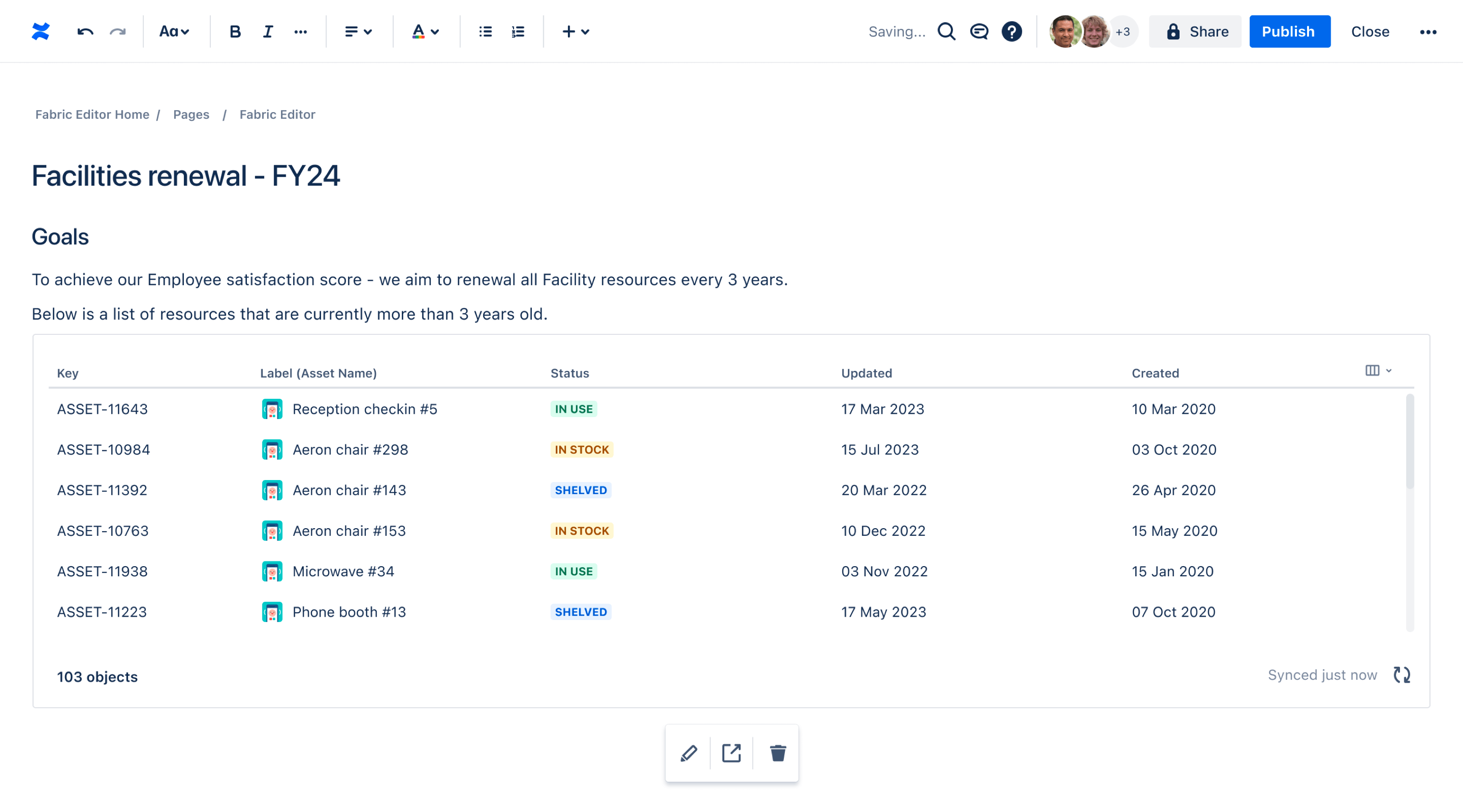Click the more options ellipsis menu
1463x812 pixels.
(1428, 31)
